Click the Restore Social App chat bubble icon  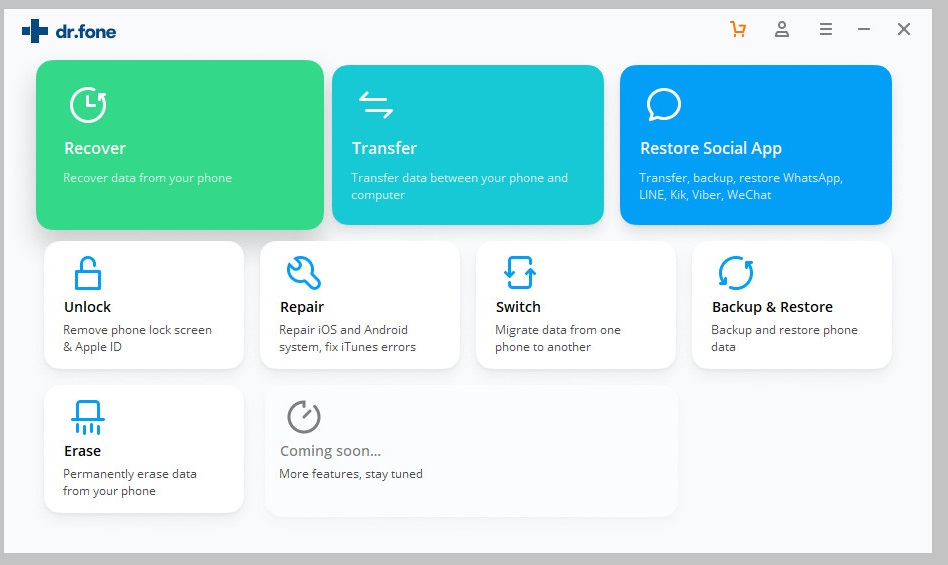click(x=664, y=105)
